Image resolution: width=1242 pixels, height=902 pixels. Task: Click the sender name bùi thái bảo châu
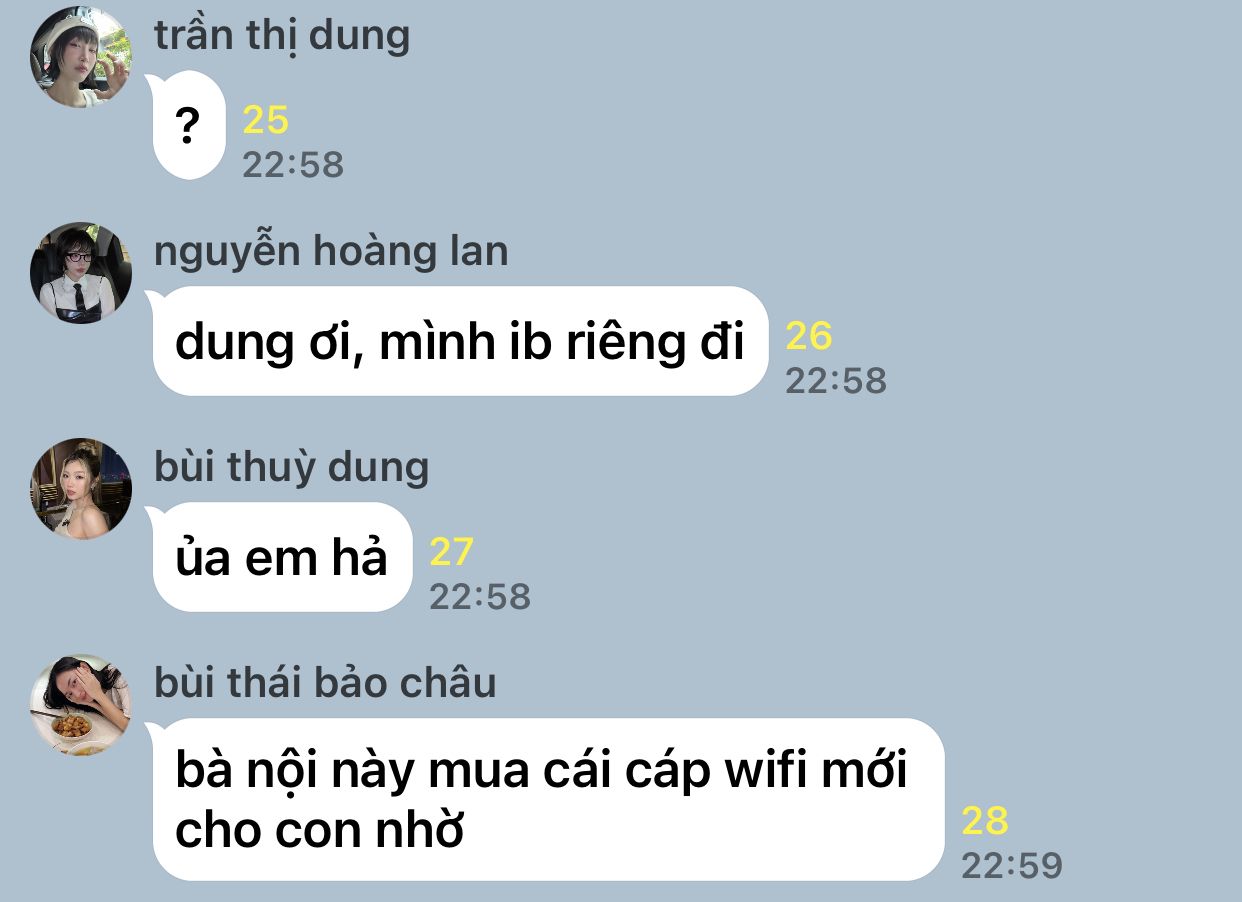coord(325,684)
